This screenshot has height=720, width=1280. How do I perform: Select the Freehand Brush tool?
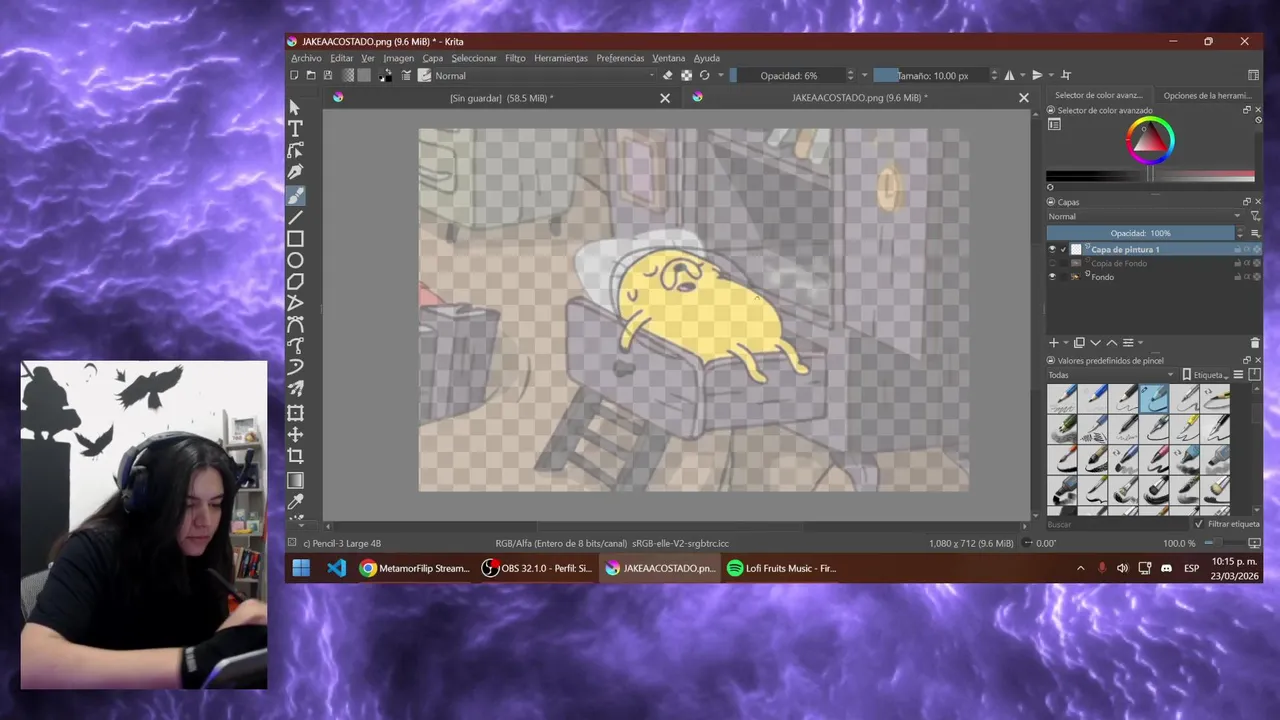[x=295, y=195]
